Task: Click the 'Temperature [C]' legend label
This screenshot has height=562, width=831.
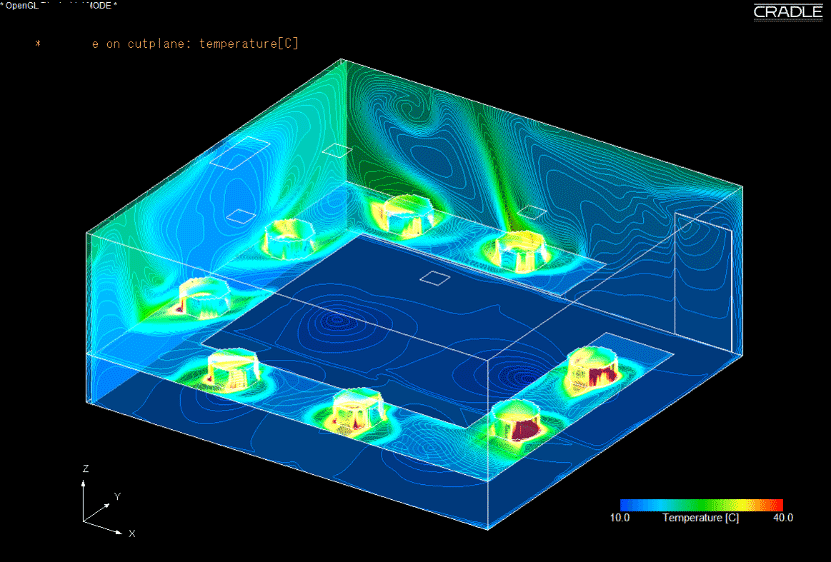Action: [x=701, y=518]
